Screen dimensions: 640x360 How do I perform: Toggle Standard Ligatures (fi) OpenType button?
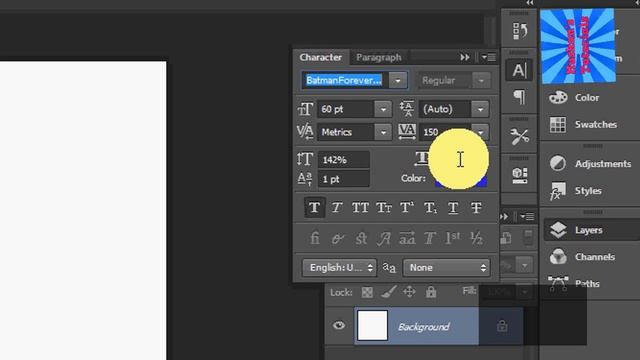315,238
